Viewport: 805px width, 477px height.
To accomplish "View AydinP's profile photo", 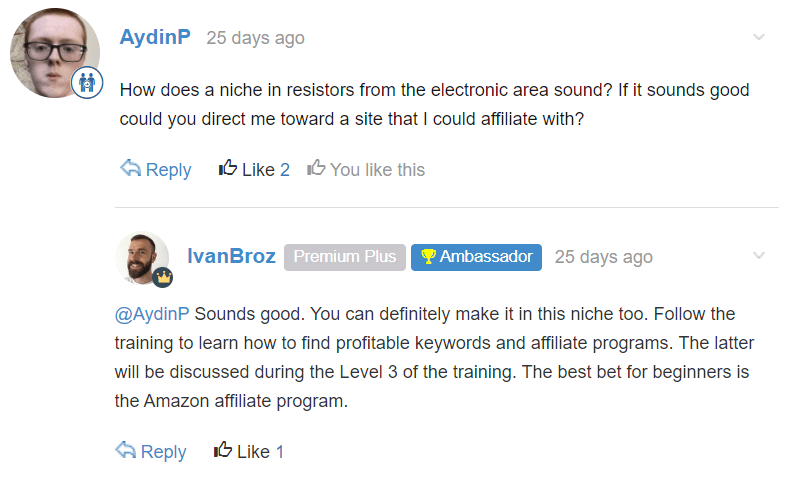I will [x=55, y=53].
